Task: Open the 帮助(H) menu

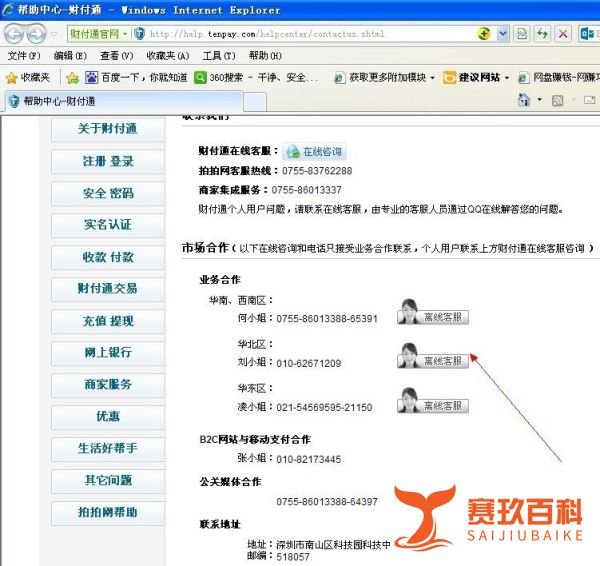Action: 265,56
